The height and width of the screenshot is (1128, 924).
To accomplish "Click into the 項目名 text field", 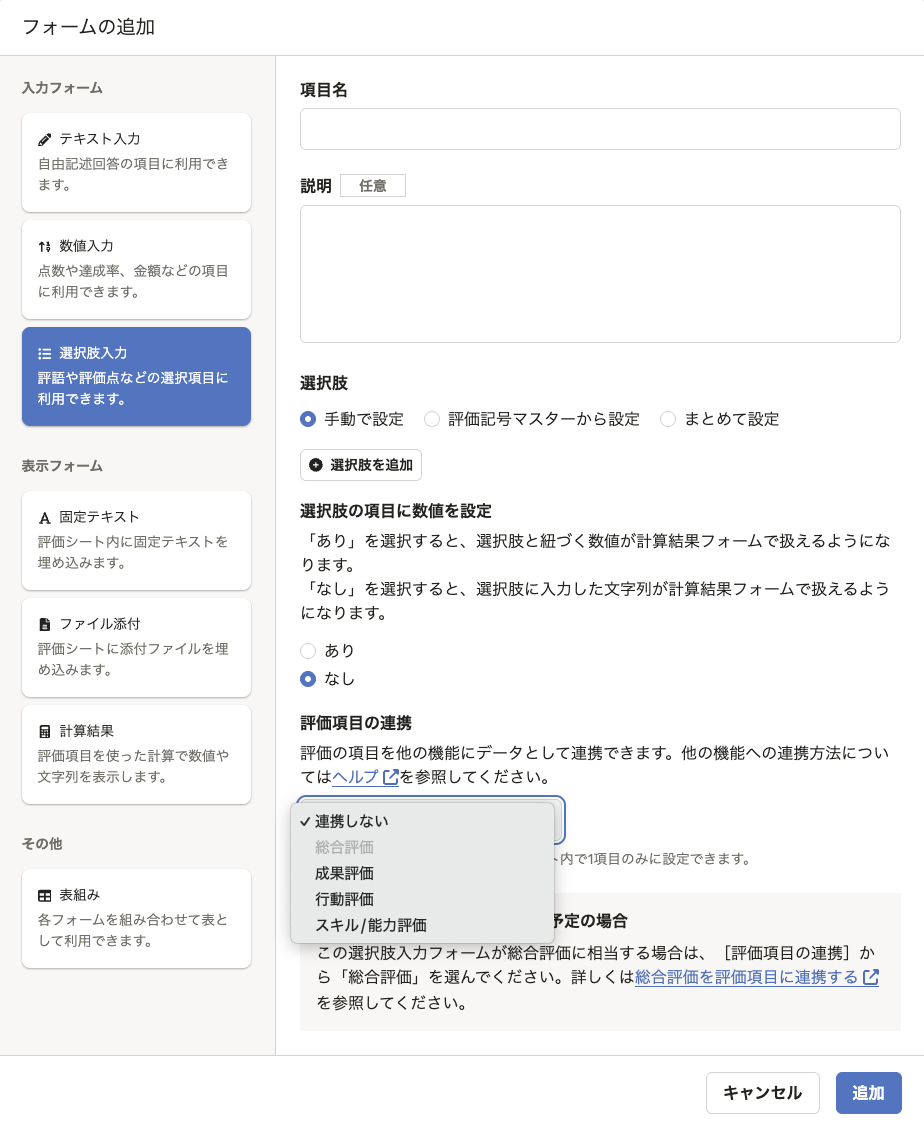I will tap(600, 129).
